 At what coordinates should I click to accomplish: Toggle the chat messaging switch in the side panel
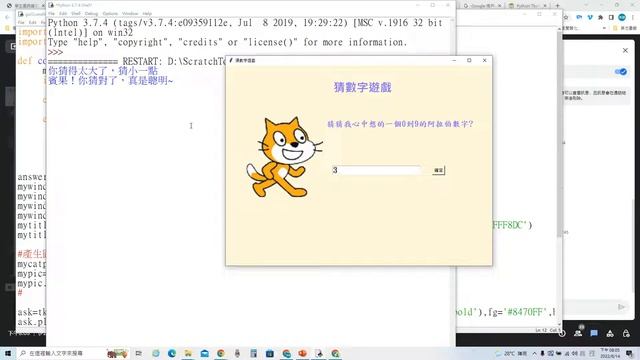(x=621, y=72)
